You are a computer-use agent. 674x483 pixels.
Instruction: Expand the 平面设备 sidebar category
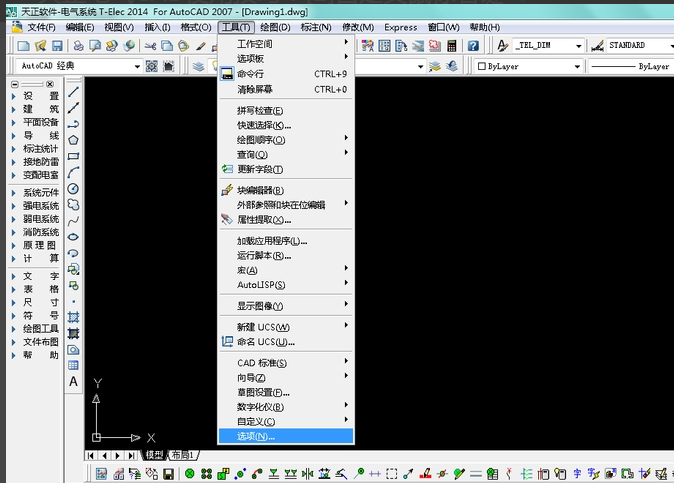pos(35,122)
